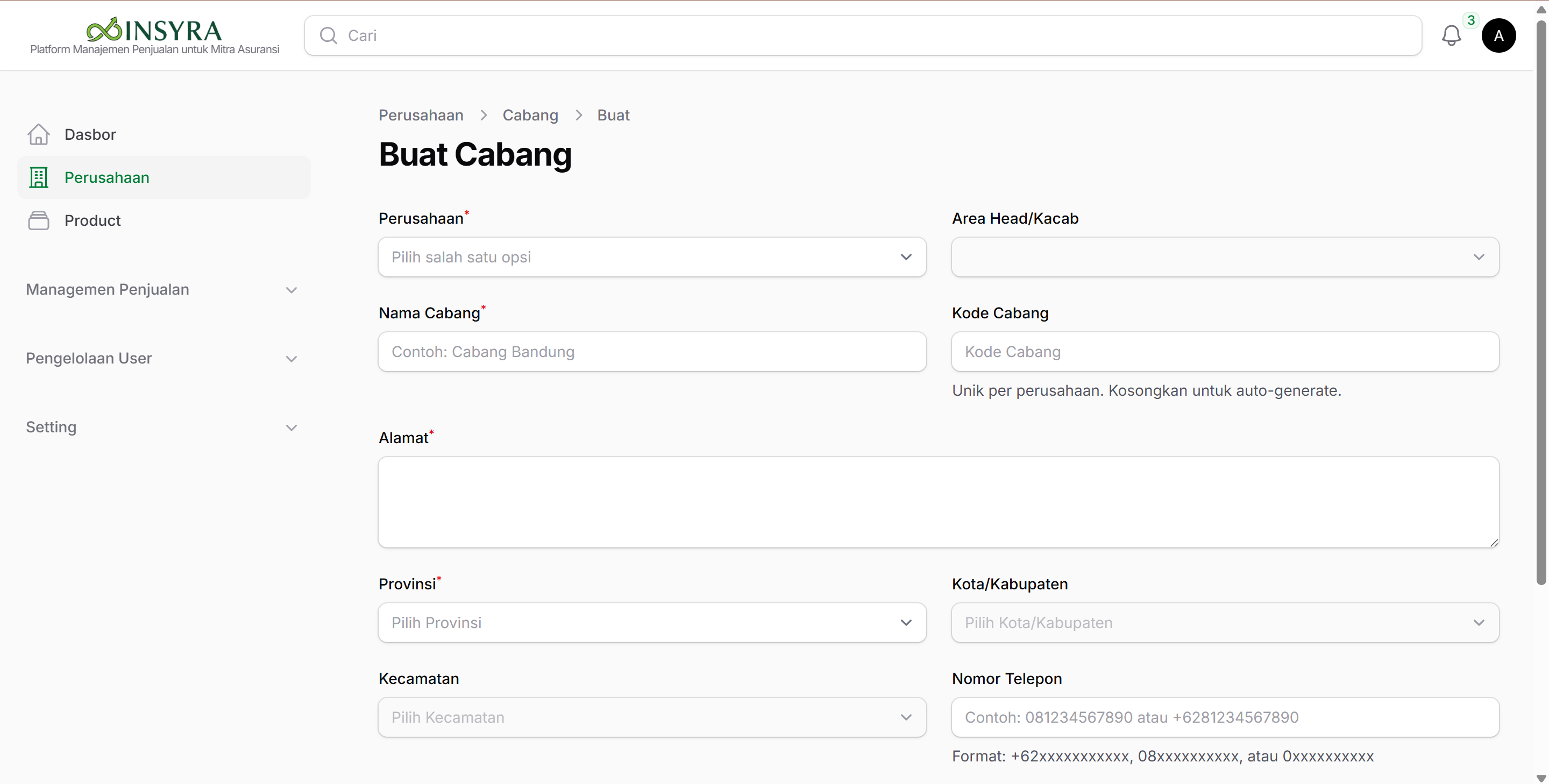Open the Pilih Kecamatan dropdown
Screen dimensions: 1549x784
(652, 717)
